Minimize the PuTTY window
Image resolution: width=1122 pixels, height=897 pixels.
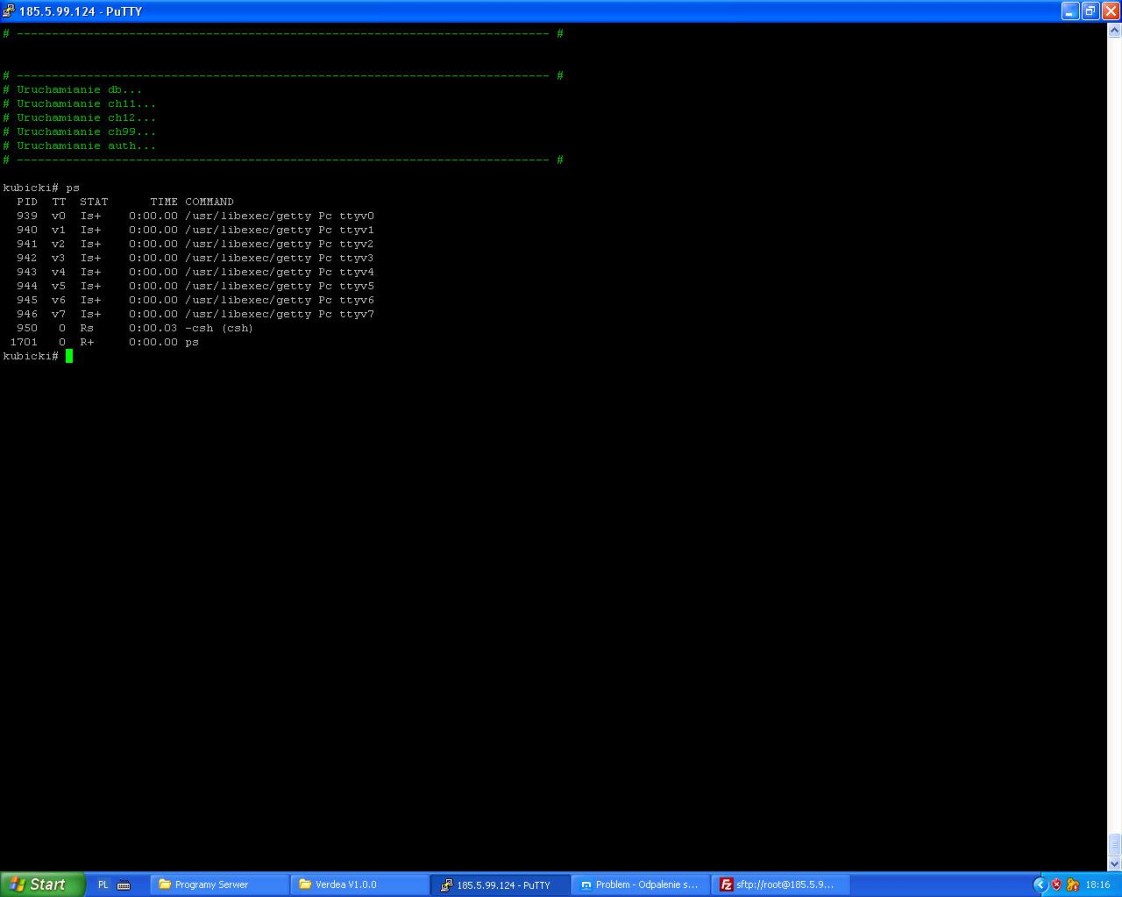coord(1070,11)
